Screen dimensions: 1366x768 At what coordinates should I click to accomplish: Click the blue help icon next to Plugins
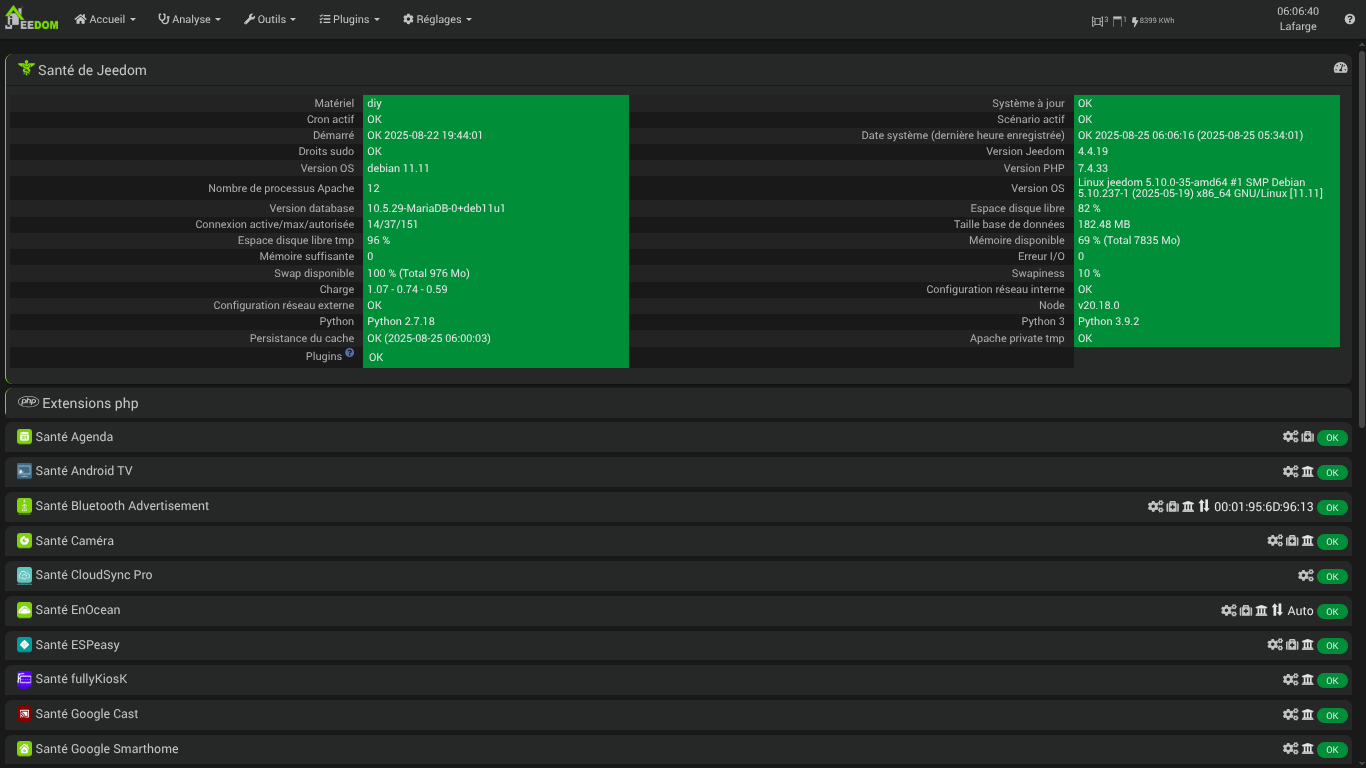pyautogui.click(x=350, y=353)
